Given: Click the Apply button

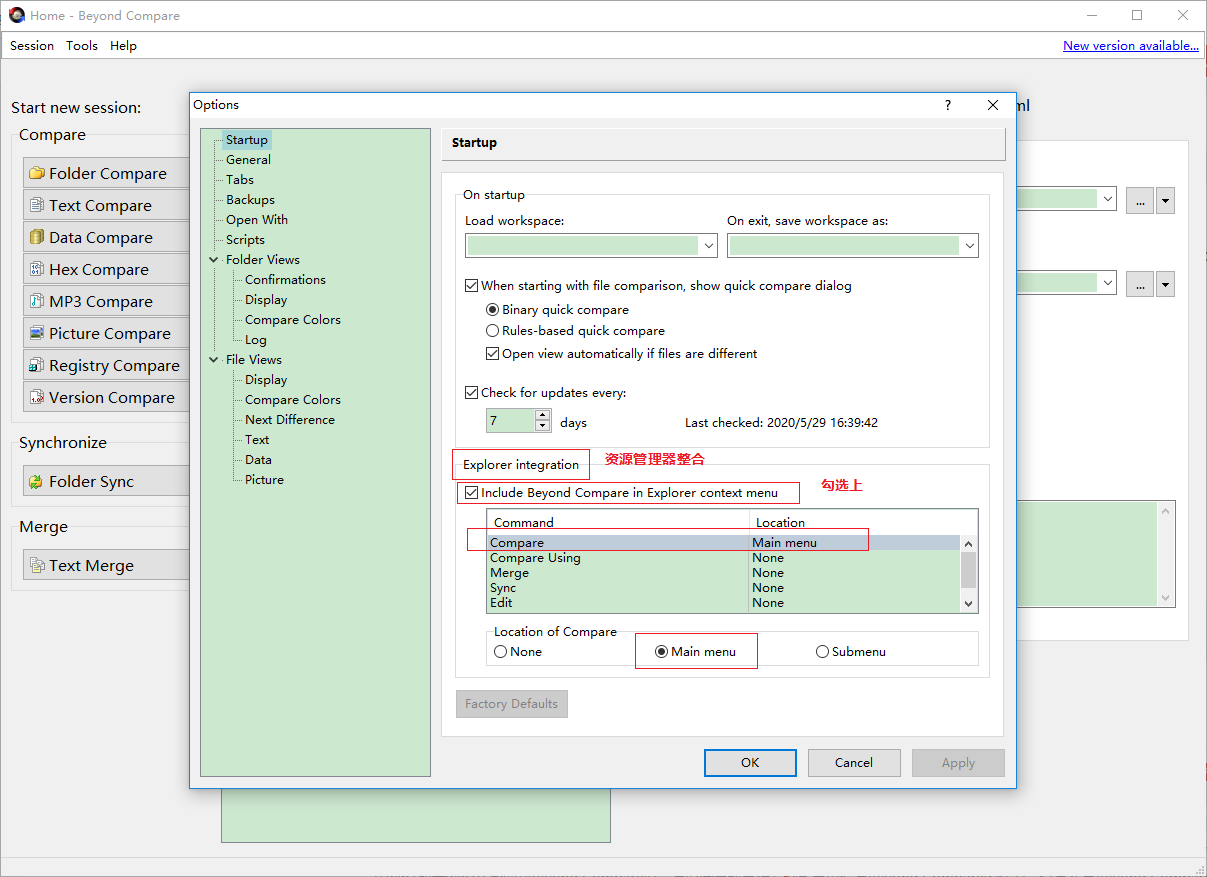Looking at the screenshot, I should click(x=958, y=763).
